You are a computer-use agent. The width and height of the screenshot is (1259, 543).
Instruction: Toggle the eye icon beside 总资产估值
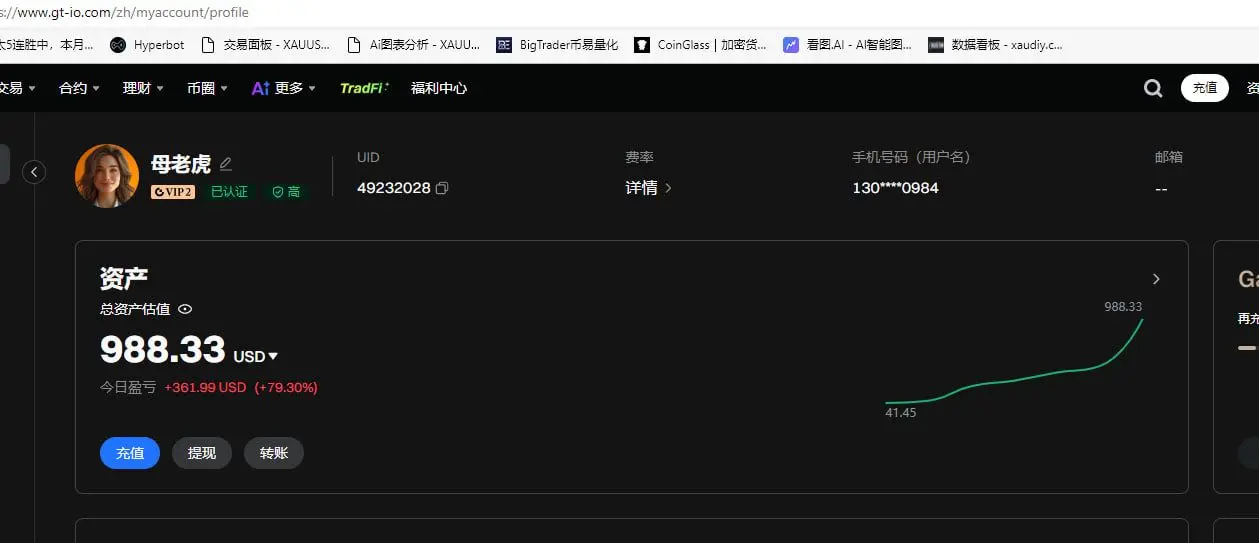pyautogui.click(x=185, y=309)
